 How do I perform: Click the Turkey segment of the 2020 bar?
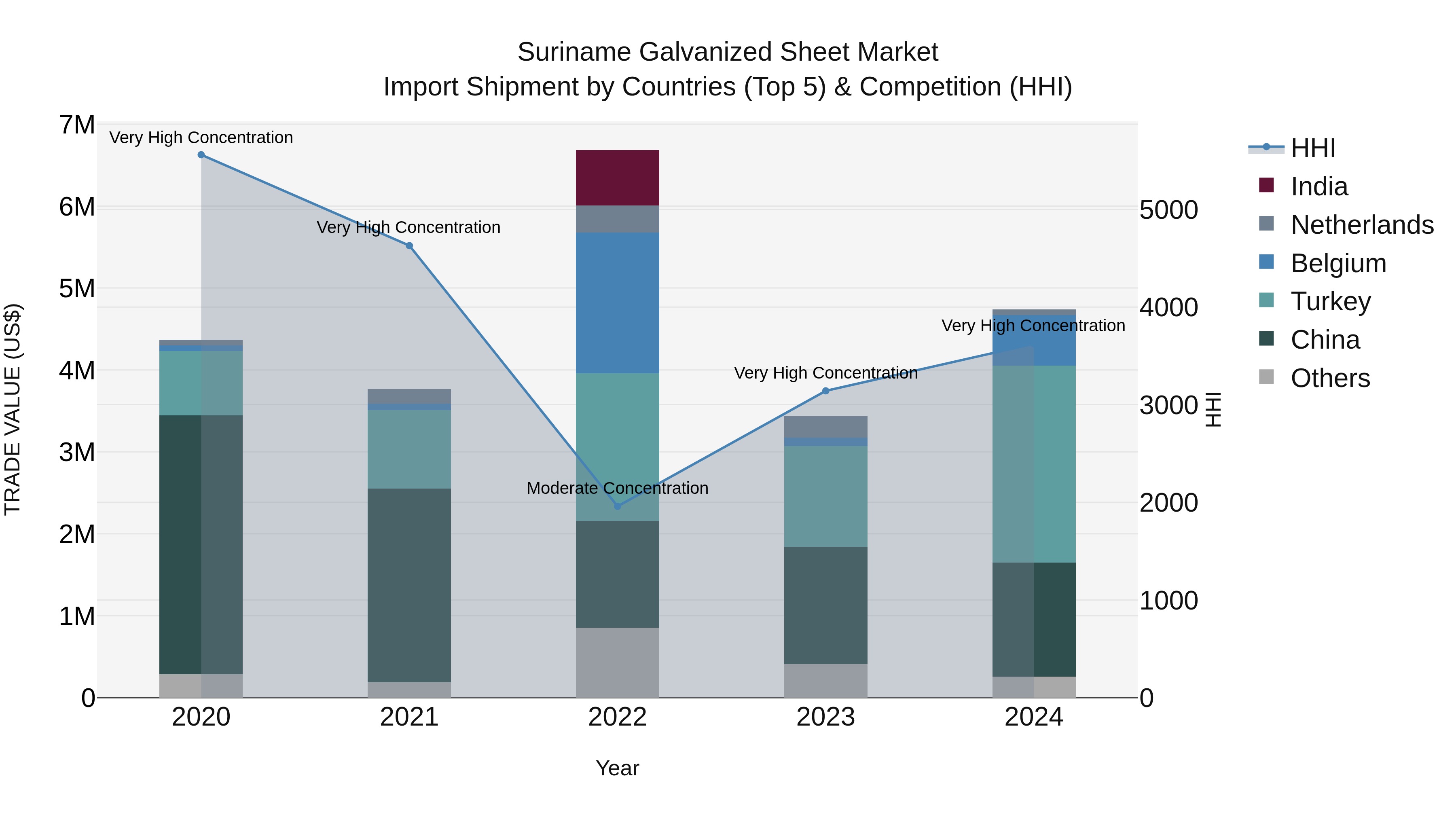point(201,383)
